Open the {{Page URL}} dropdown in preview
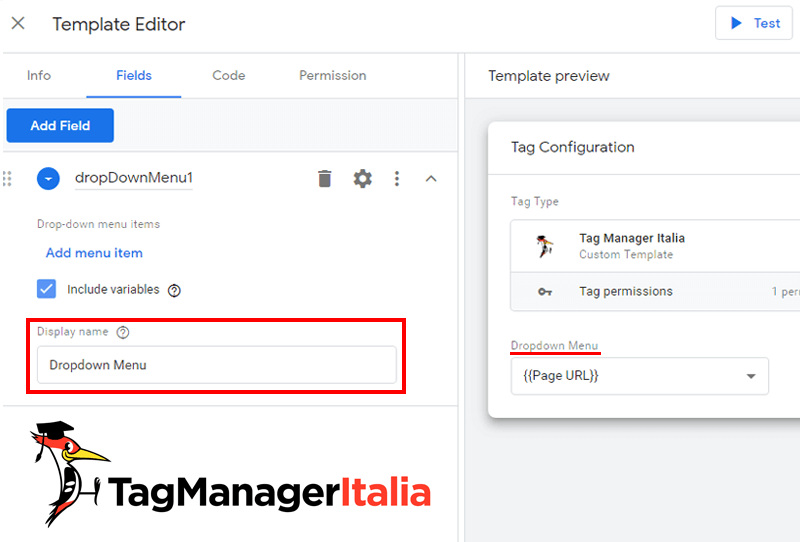The height and width of the screenshot is (542, 800). pyautogui.click(x=640, y=376)
